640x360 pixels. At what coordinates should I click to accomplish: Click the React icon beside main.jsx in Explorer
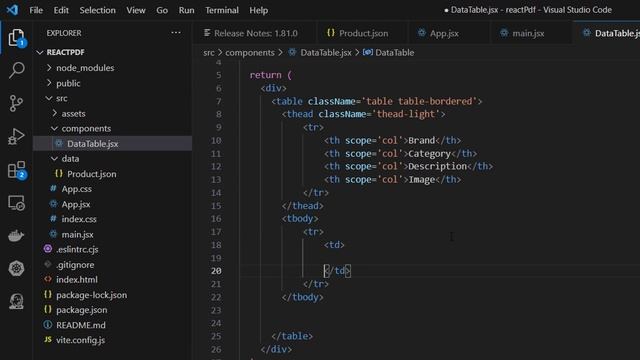pos(53,234)
